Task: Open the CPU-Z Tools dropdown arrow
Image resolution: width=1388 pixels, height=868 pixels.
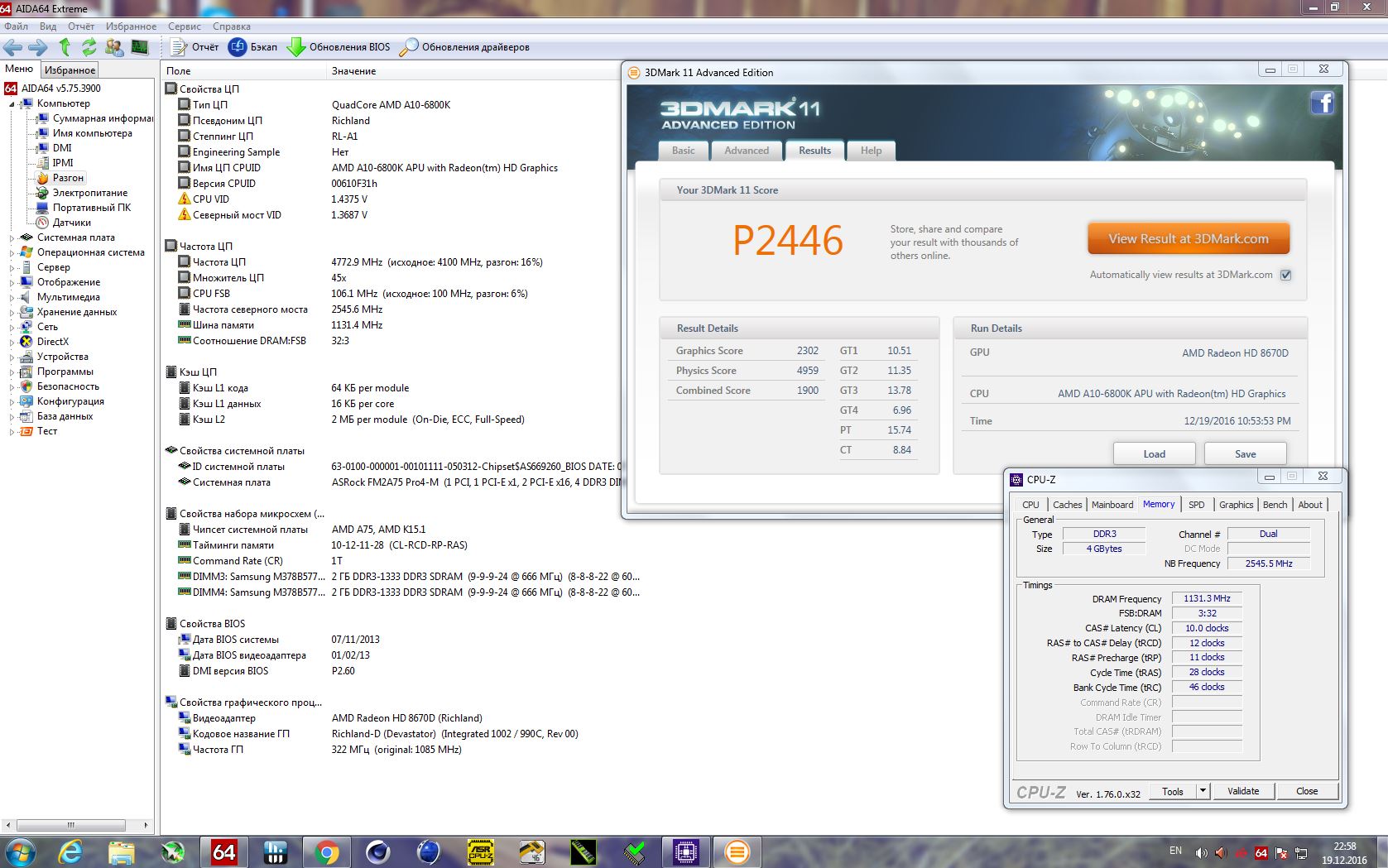Action: pyautogui.click(x=1203, y=791)
